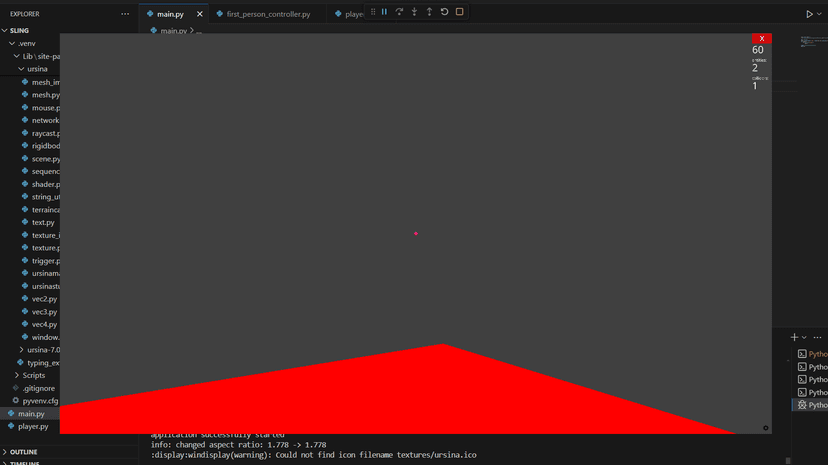Open the new terminal profile dropdown
The image size is (828, 465).
(804, 337)
